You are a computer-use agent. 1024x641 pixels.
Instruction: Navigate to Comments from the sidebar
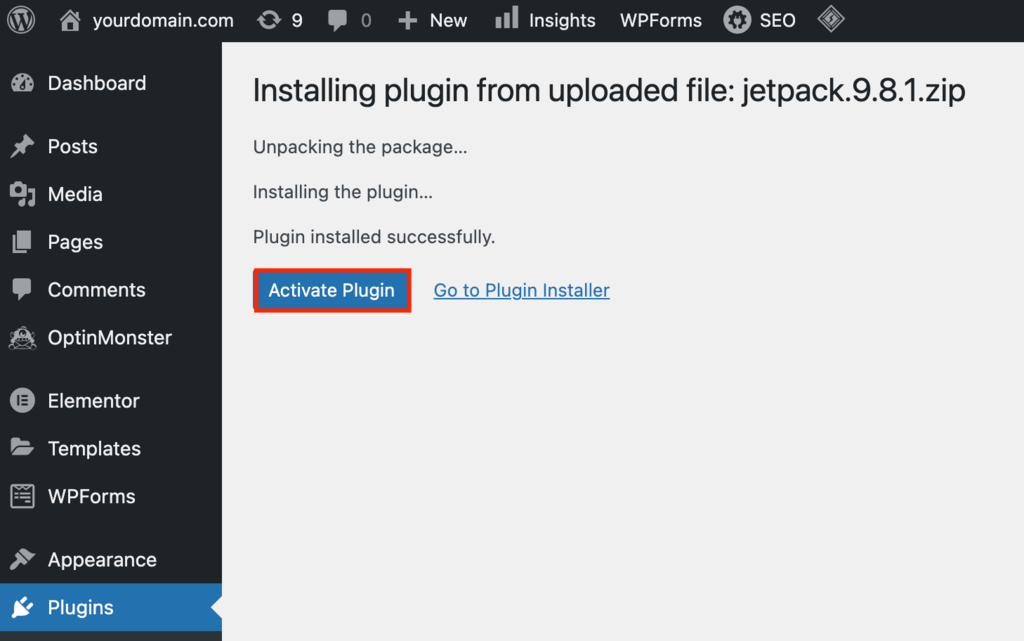click(x=96, y=290)
